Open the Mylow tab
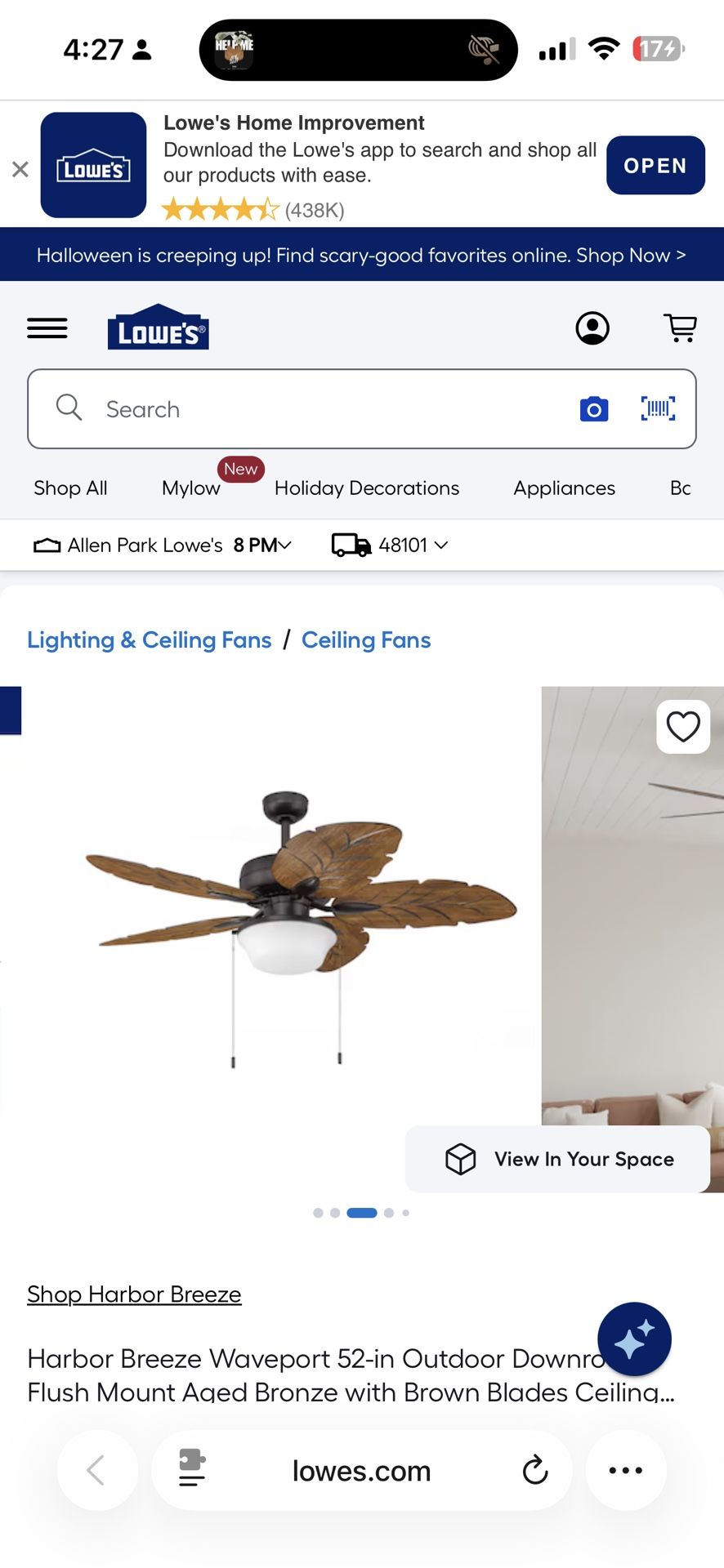The width and height of the screenshot is (724, 1568). (191, 488)
